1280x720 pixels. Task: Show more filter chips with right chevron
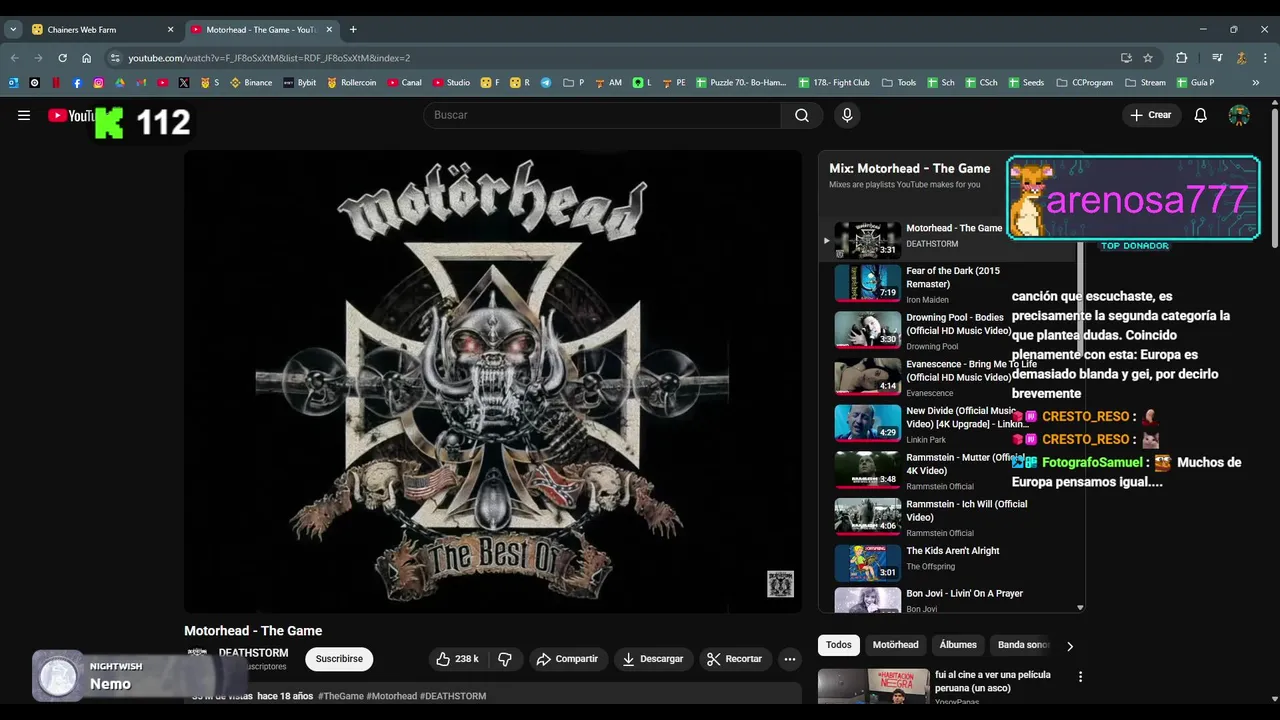1070,646
